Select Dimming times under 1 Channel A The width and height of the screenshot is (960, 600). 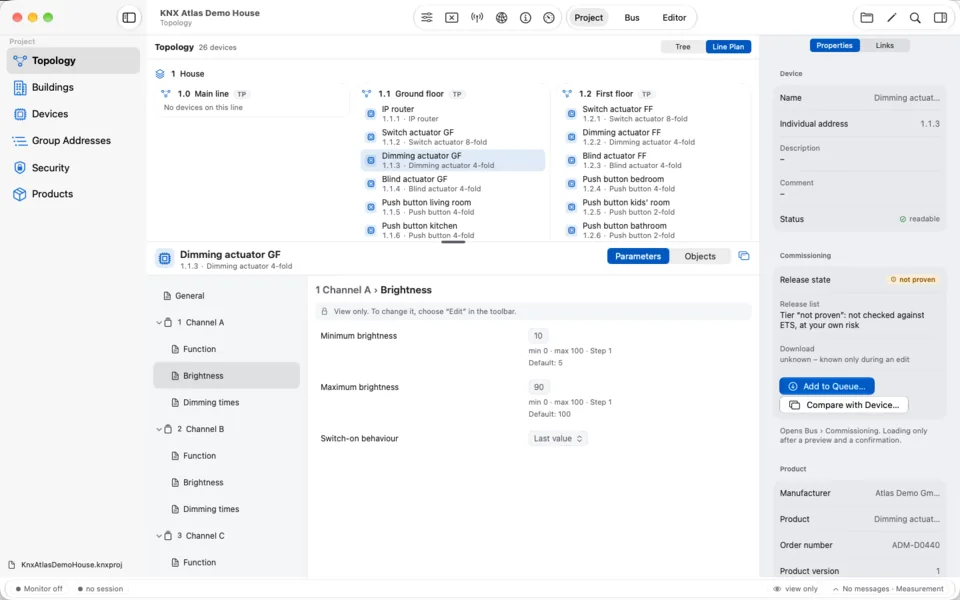pos(227,402)
